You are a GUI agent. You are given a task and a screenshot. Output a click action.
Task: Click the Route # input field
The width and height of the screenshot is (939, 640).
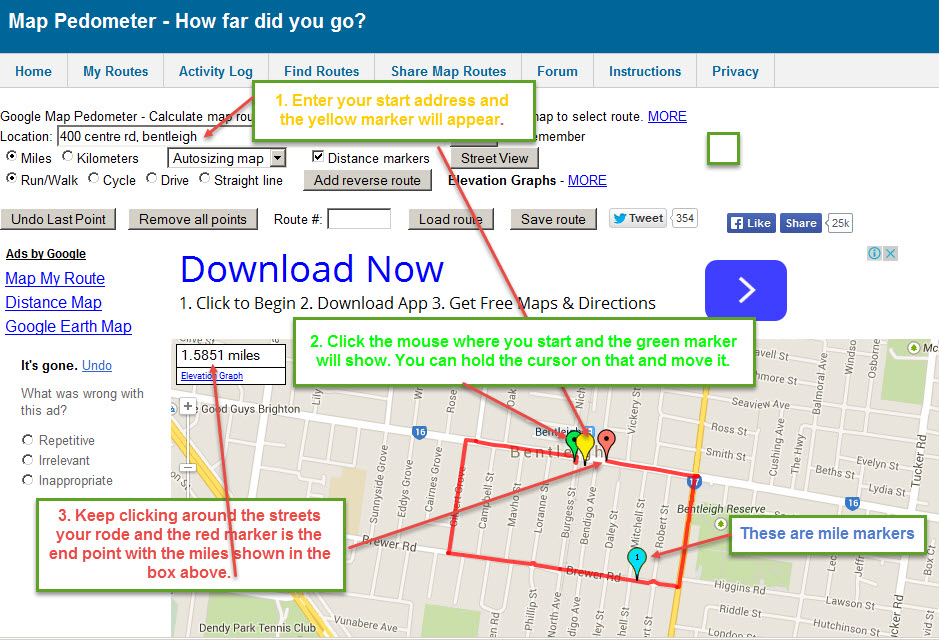[358, 219]
